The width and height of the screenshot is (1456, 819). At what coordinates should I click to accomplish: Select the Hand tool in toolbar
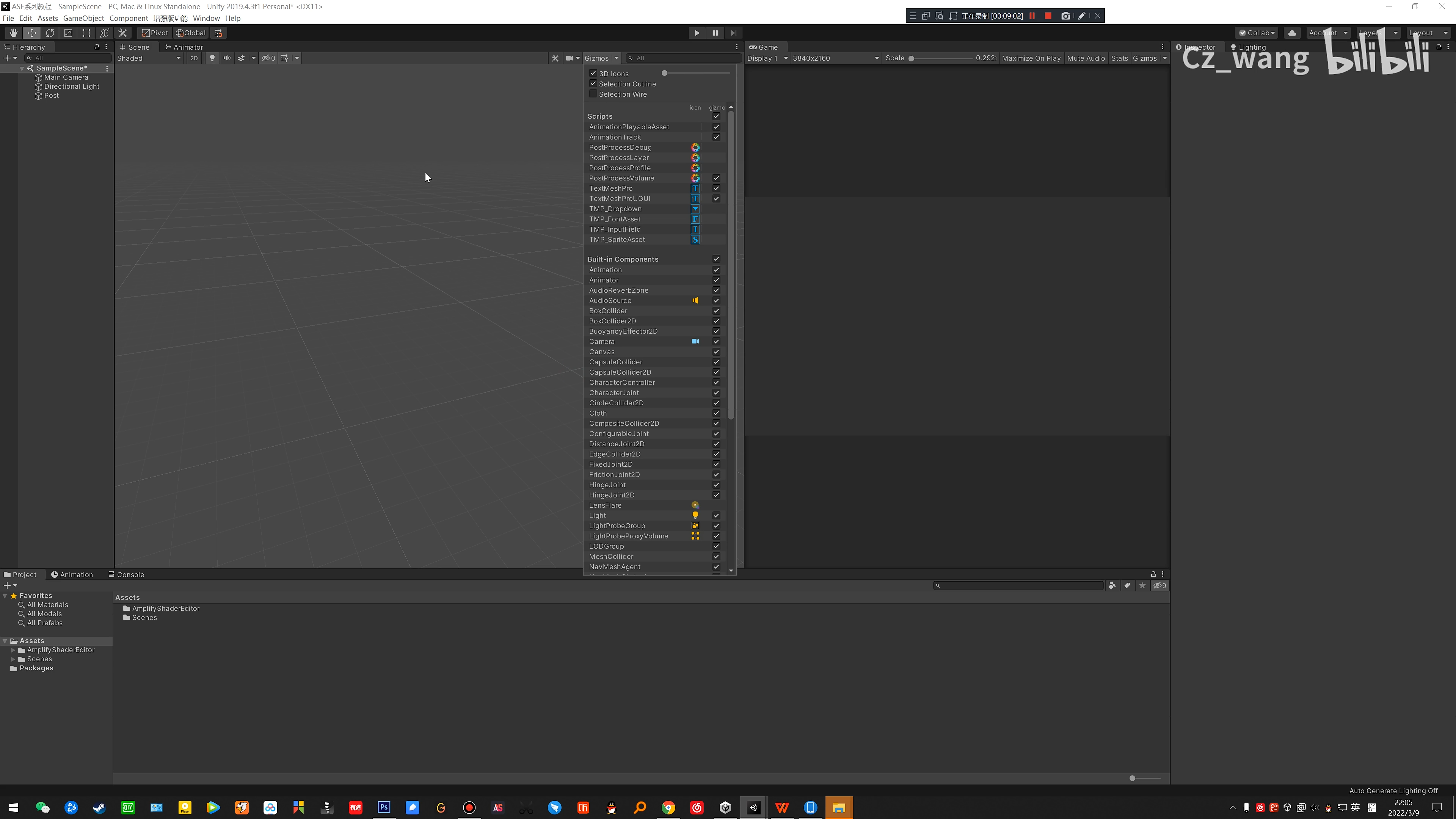point(14,33)
